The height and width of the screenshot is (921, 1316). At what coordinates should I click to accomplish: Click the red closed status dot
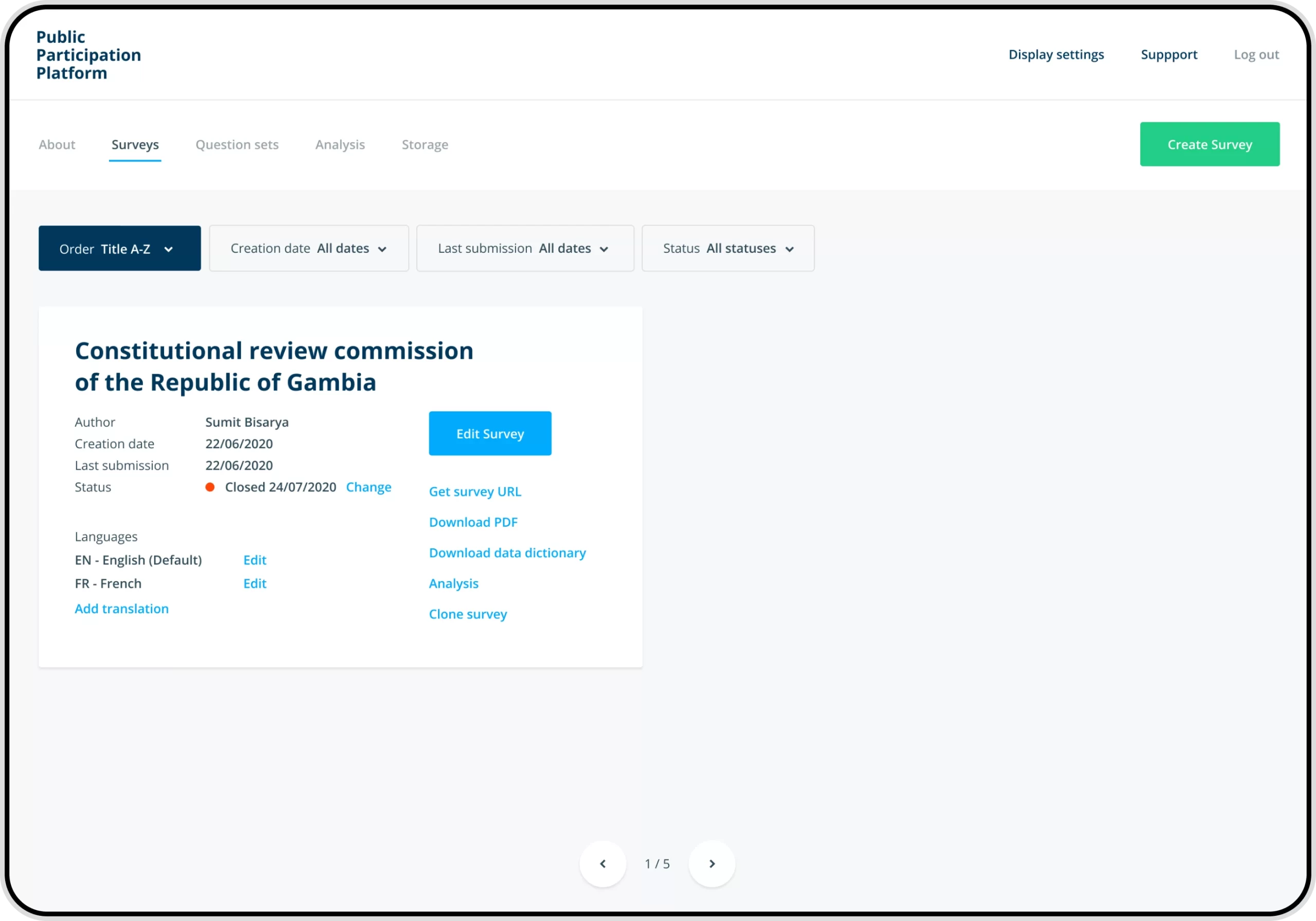[210, 487]
